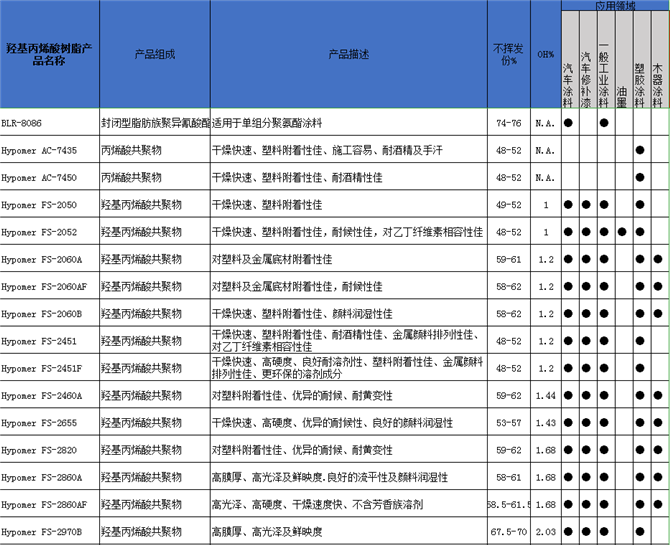This screenshot has height=545, width=670.
Task: Select the BLR-8086 product name cell
Action: pos(50,123)
